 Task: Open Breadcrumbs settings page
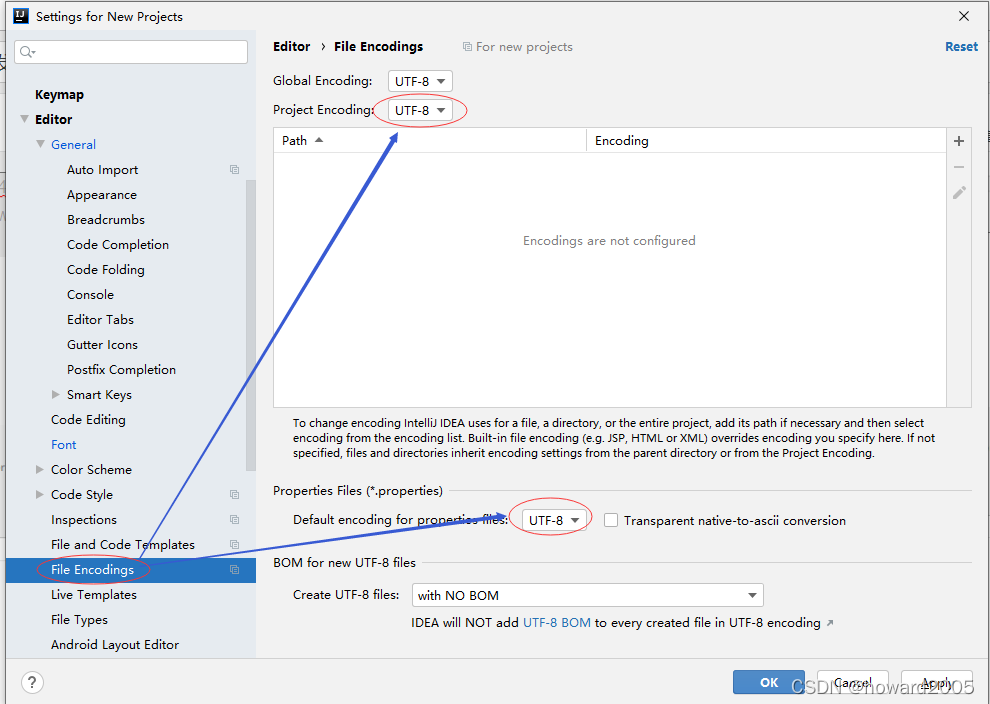click(x=106, y=219)
